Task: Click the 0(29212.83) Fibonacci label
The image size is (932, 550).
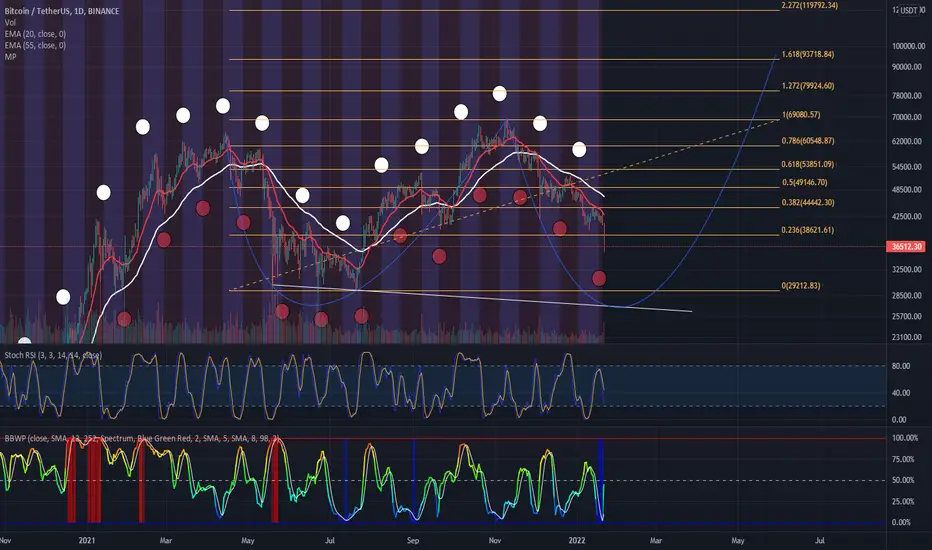Action: [801, 285]
